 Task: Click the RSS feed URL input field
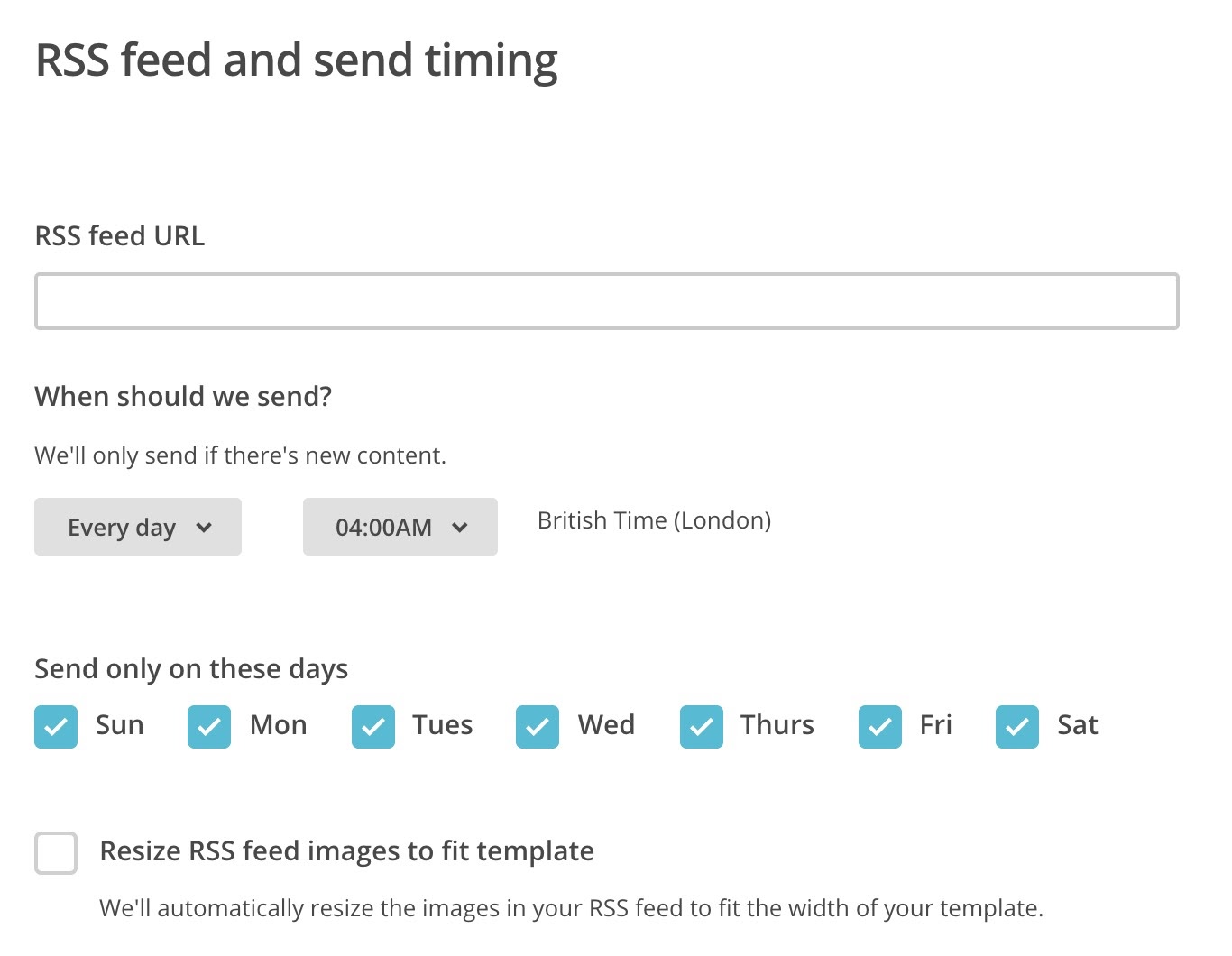coord(606,301)
